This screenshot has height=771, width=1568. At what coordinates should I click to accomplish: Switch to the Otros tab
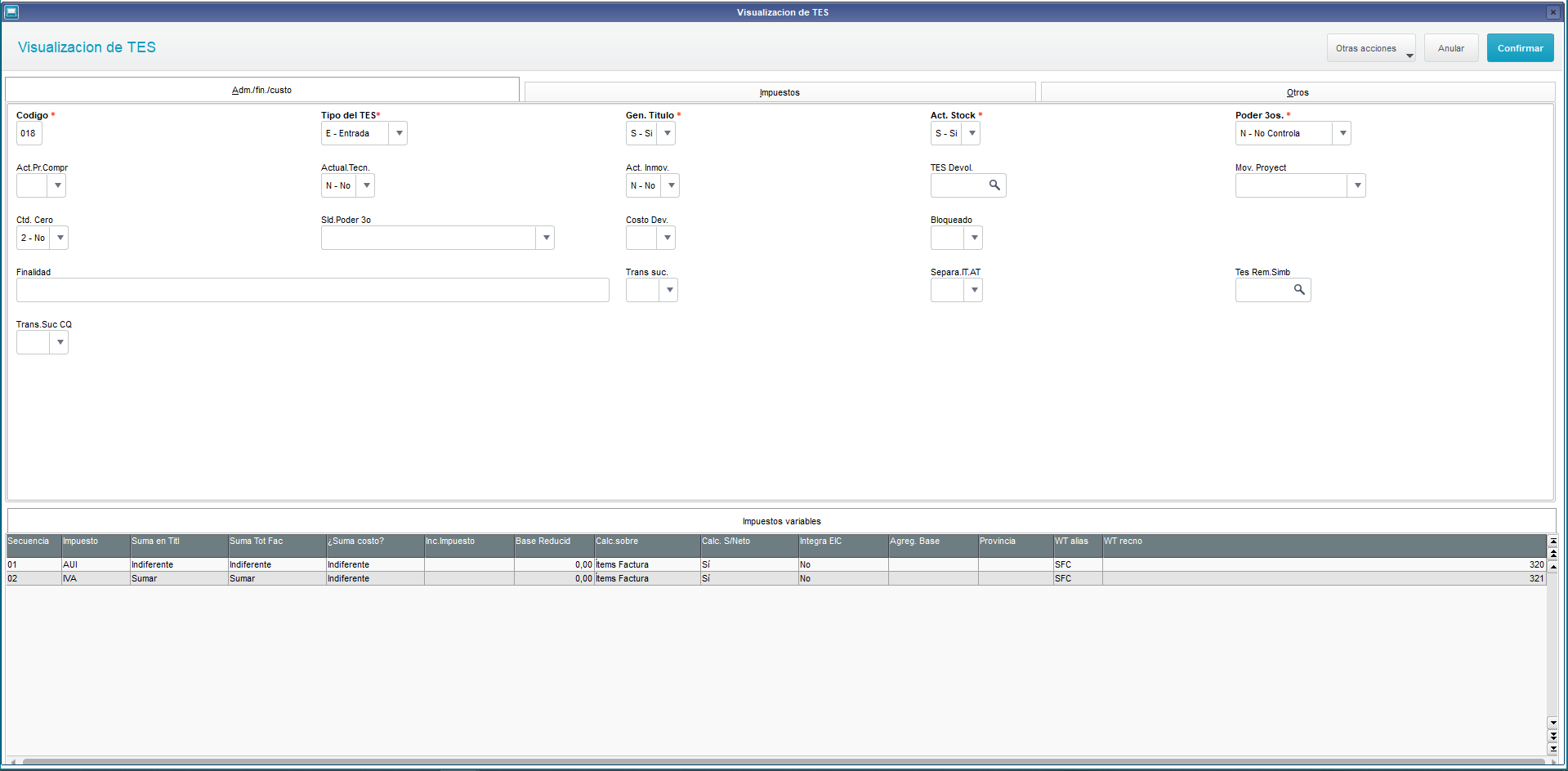(1298, 92)
